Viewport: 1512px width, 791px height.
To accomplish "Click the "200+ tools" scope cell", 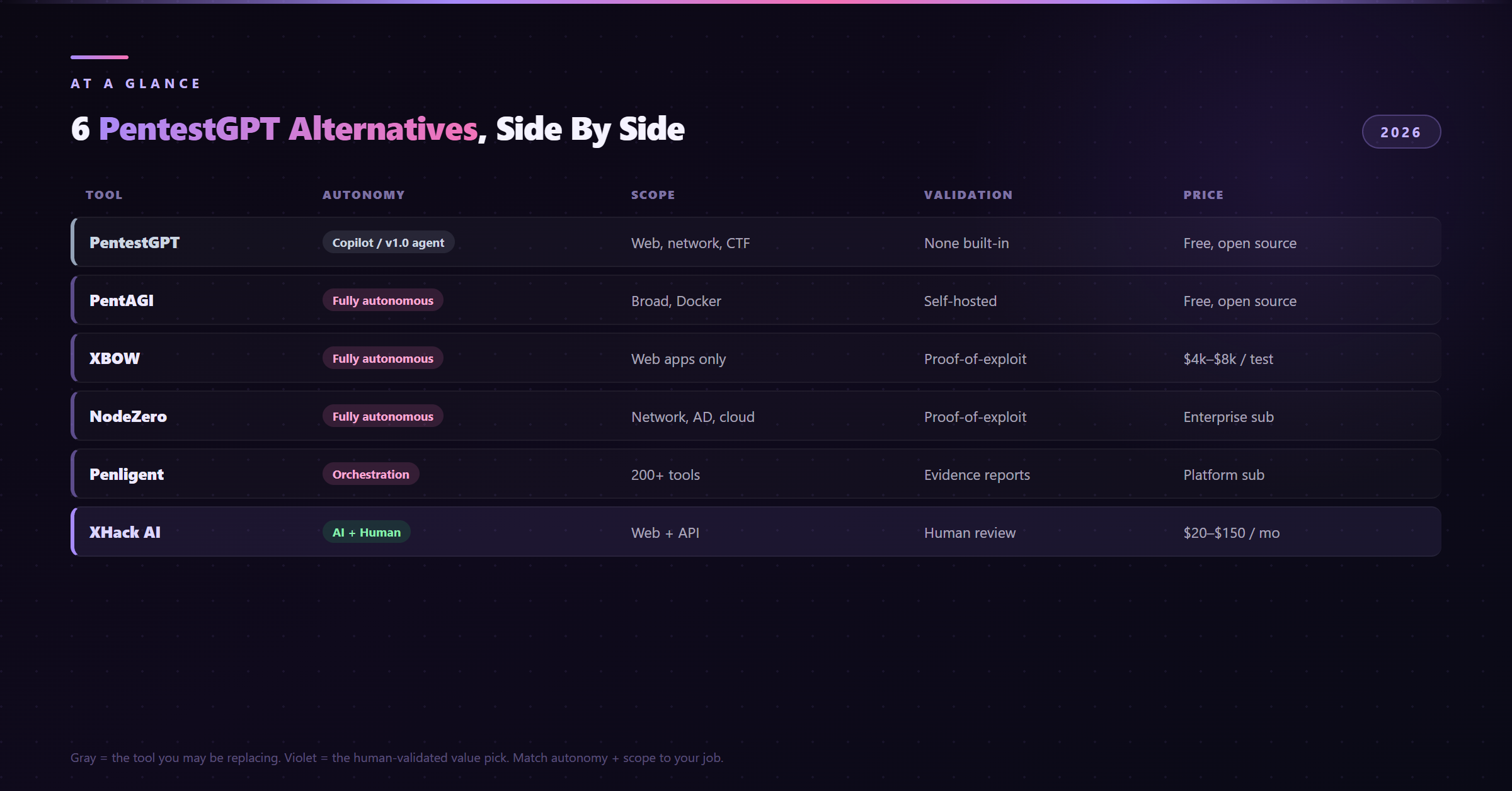I will (x=665, y=475).
